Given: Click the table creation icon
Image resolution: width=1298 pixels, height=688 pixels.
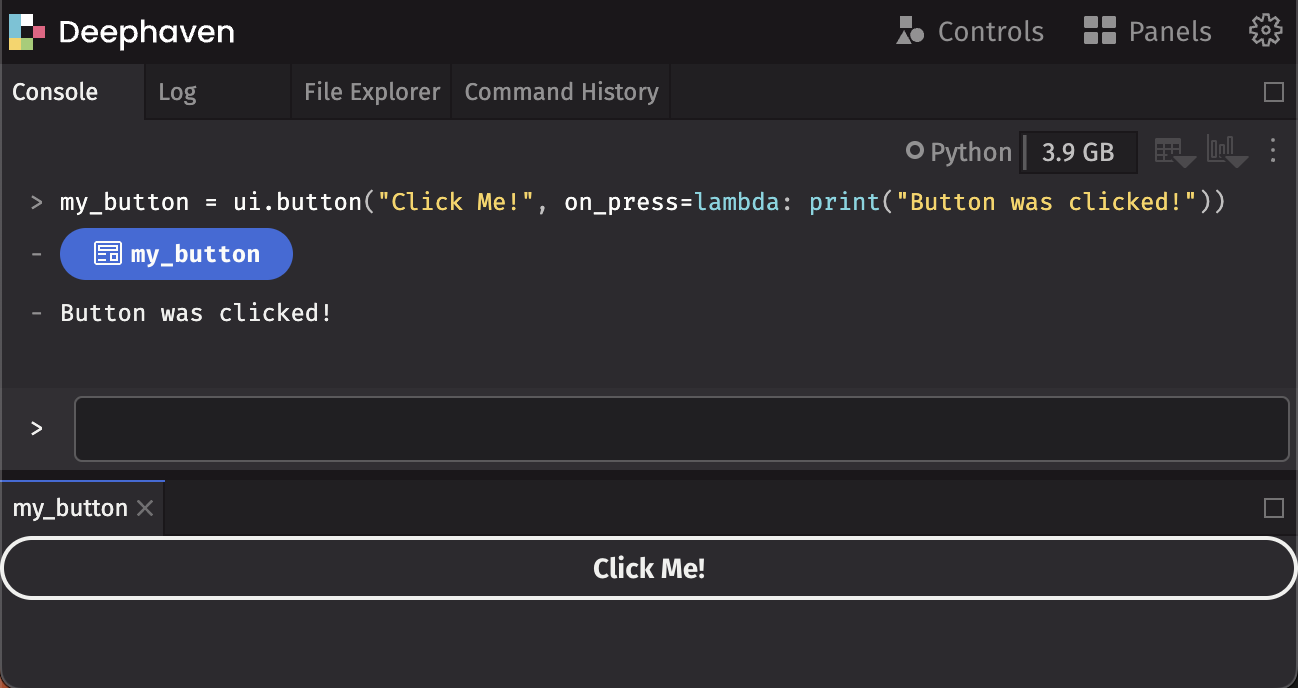Looking at the screenshot, I should coord(1169,150).
